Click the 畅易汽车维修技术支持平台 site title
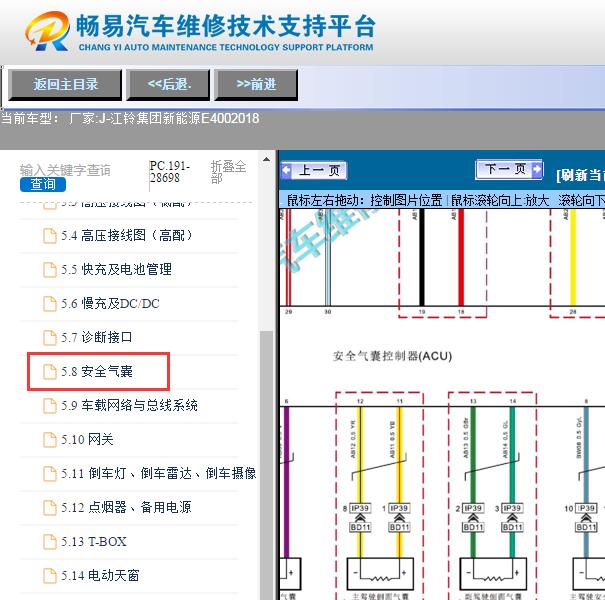 point(226,26)
